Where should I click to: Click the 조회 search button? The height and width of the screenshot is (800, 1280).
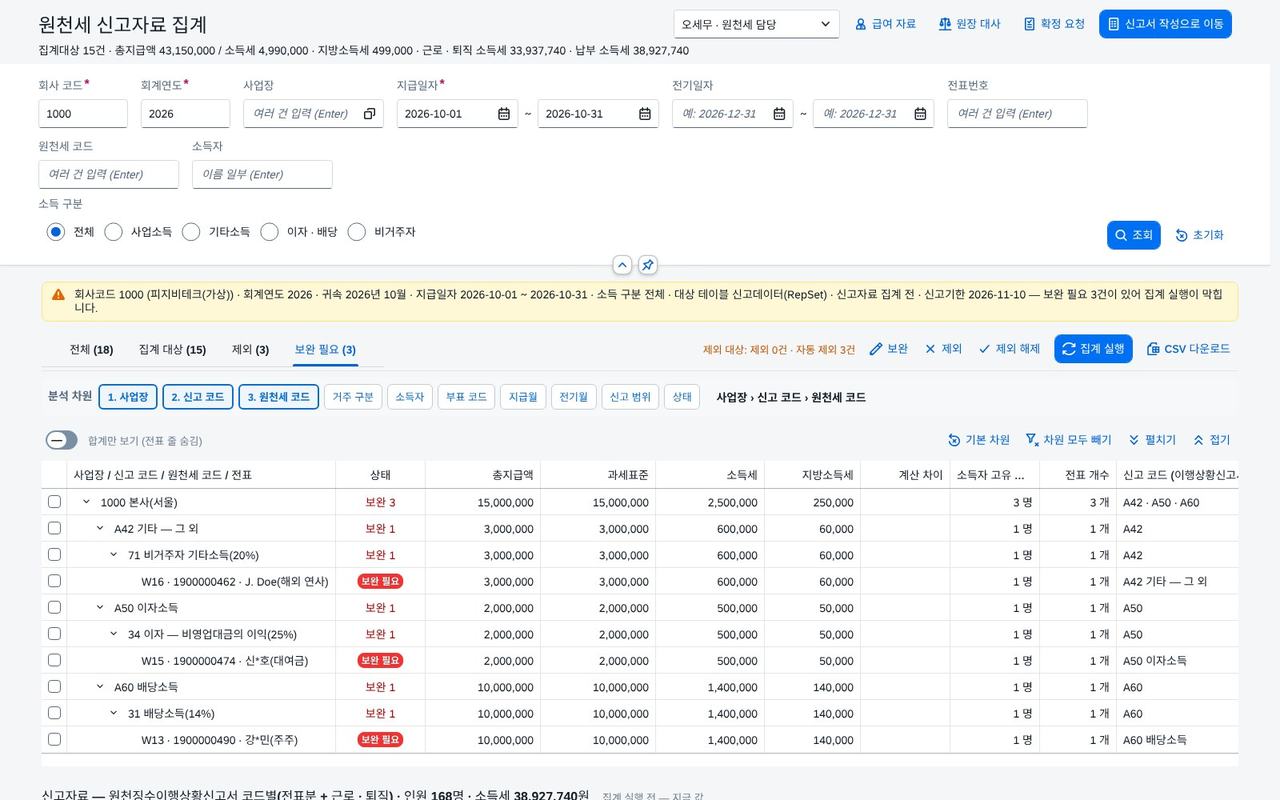click(1133, 235)
